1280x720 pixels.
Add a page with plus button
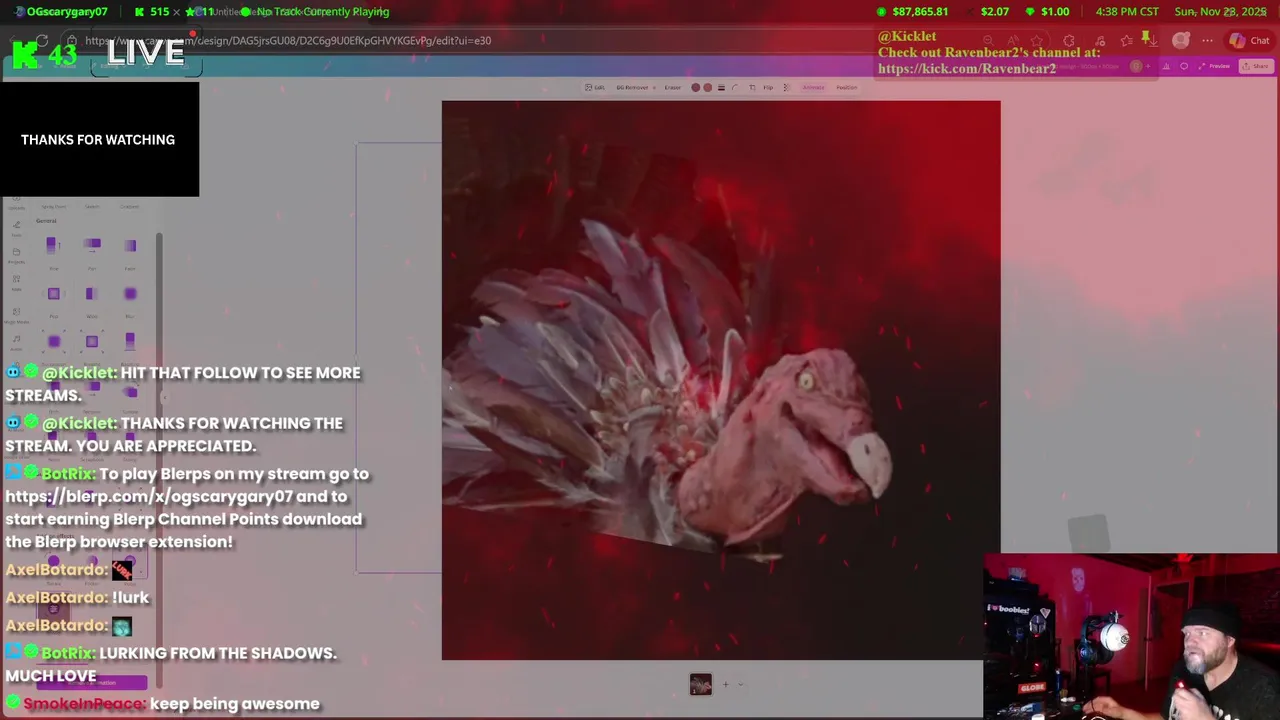point(726,684)
